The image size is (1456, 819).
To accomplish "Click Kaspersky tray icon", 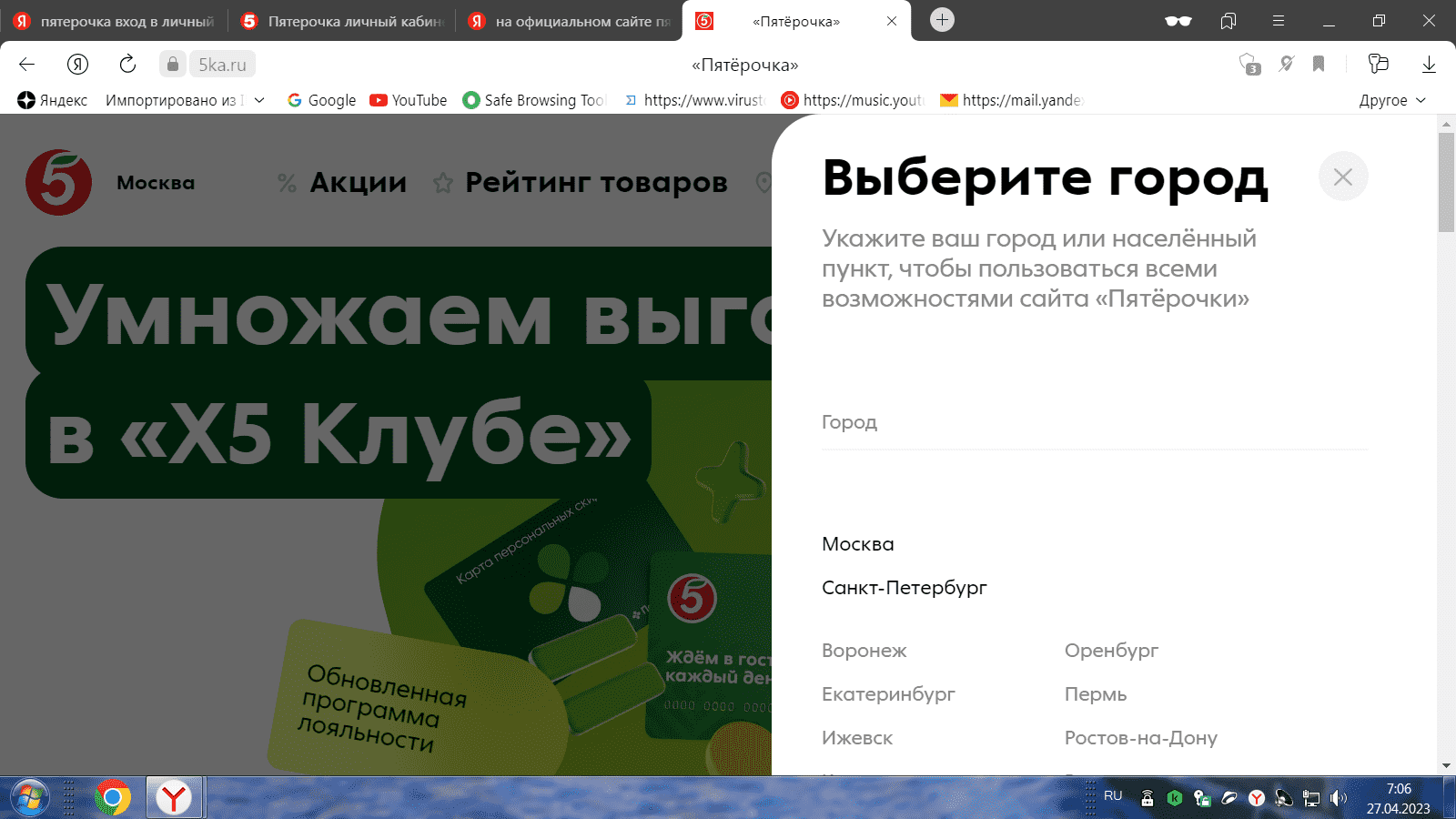I will pos(1175,798).
